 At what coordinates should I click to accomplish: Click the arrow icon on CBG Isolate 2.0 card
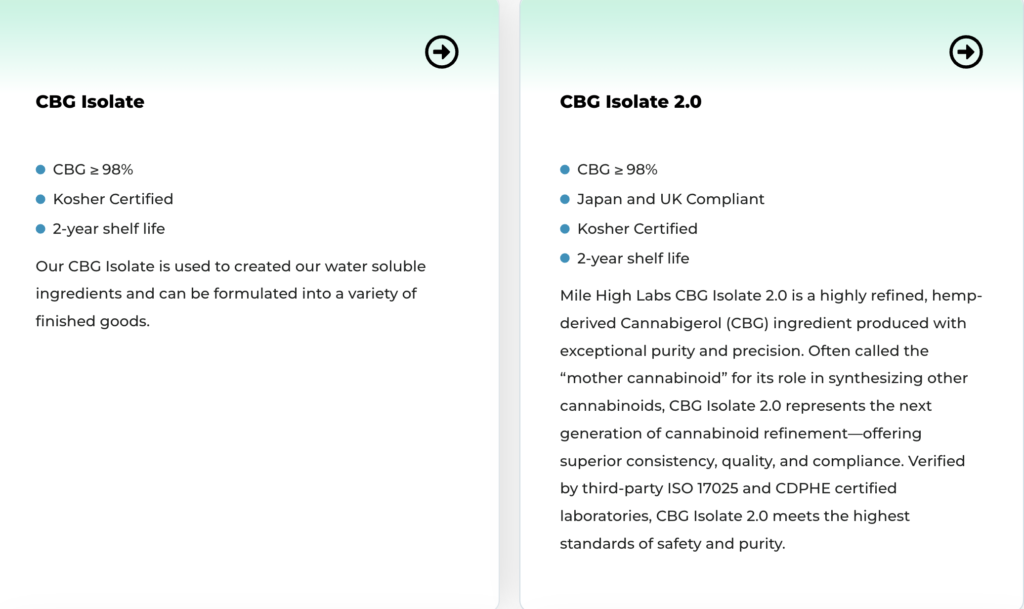(x=966, y=52)
